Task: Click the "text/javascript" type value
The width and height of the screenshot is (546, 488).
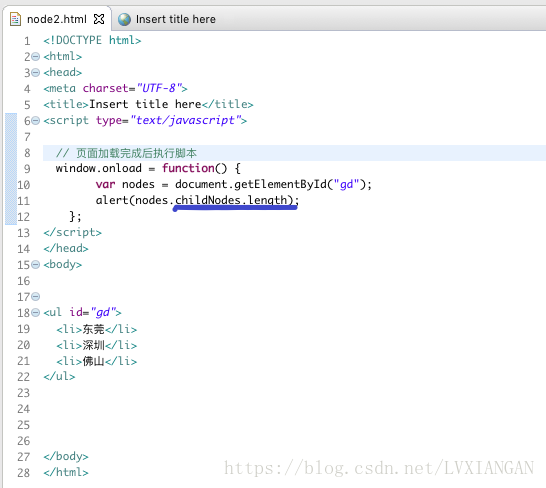Action: [185, 120]
